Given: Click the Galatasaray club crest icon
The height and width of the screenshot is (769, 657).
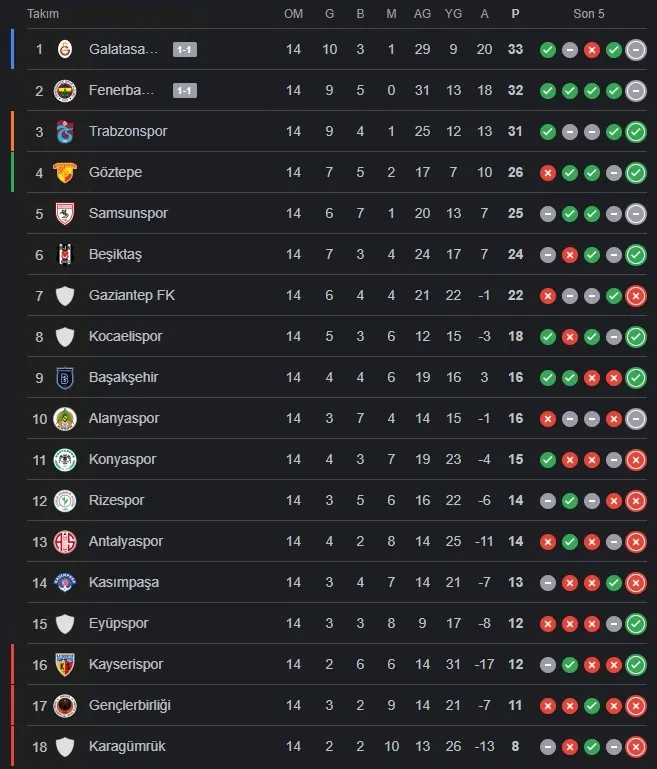Looking at the screenshot, I should 65,49.
